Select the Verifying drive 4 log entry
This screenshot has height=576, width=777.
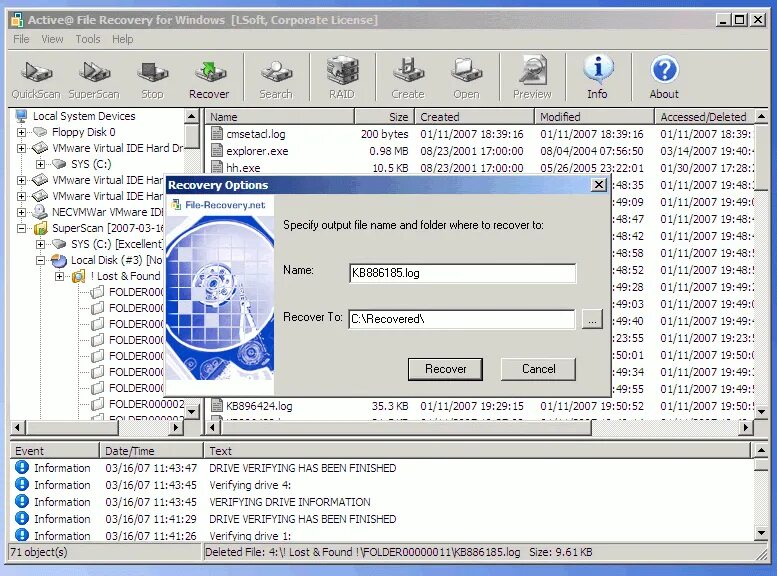[x=250, y=485]
